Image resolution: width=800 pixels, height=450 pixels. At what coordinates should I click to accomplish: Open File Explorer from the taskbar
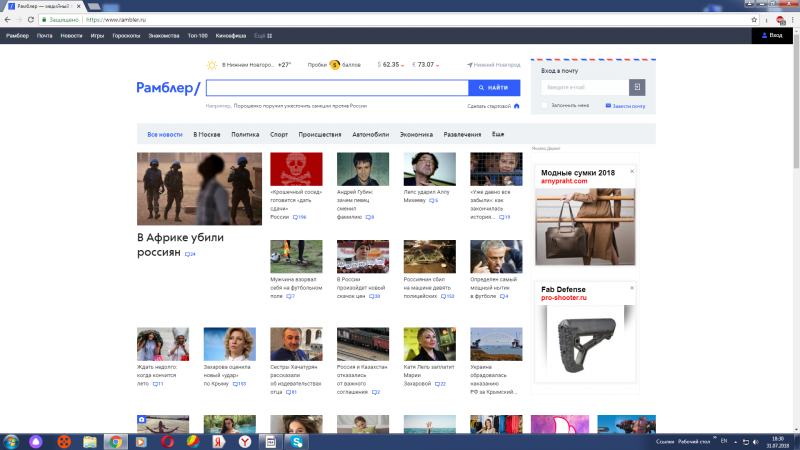(90, 442)
